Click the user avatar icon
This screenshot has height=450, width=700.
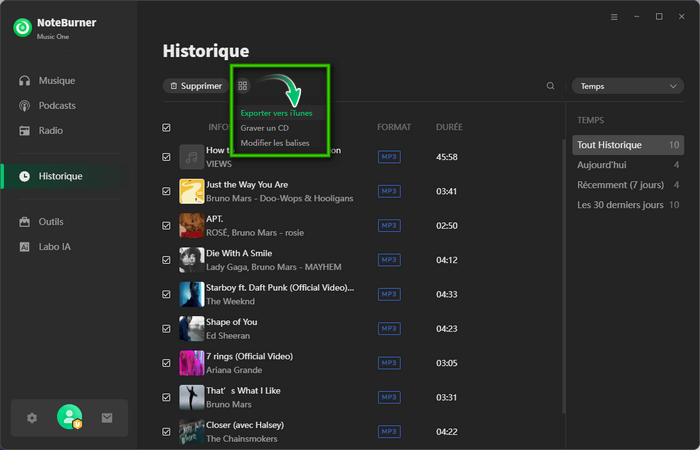click(x=70, y=418)
